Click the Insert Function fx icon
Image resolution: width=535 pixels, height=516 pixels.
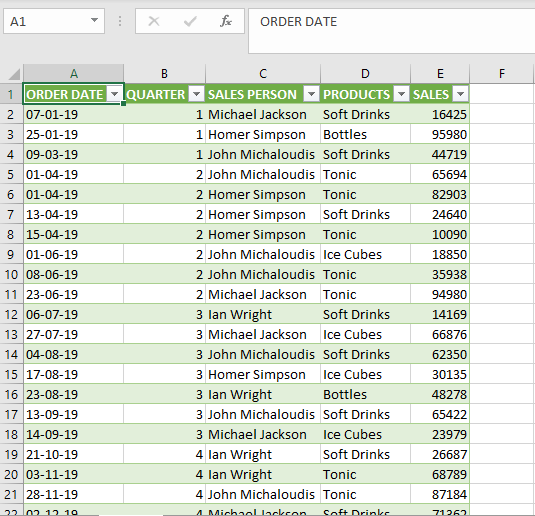coord(226,22)
